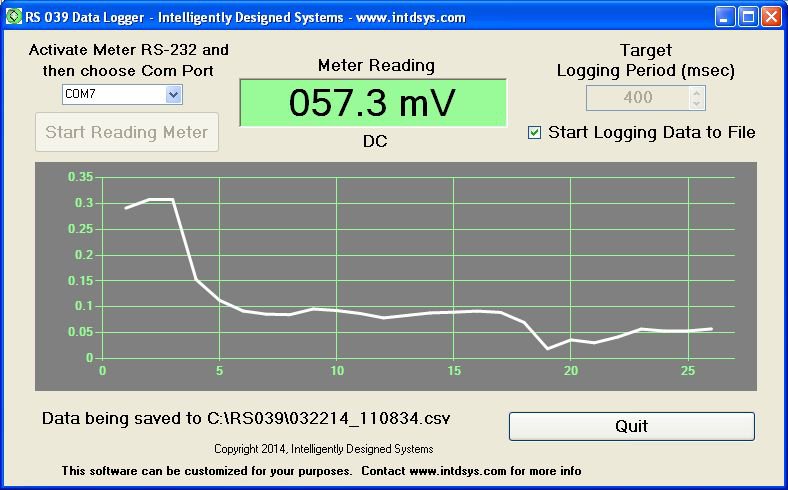Click the RS 039 app icon in title bar

[14, 17]
